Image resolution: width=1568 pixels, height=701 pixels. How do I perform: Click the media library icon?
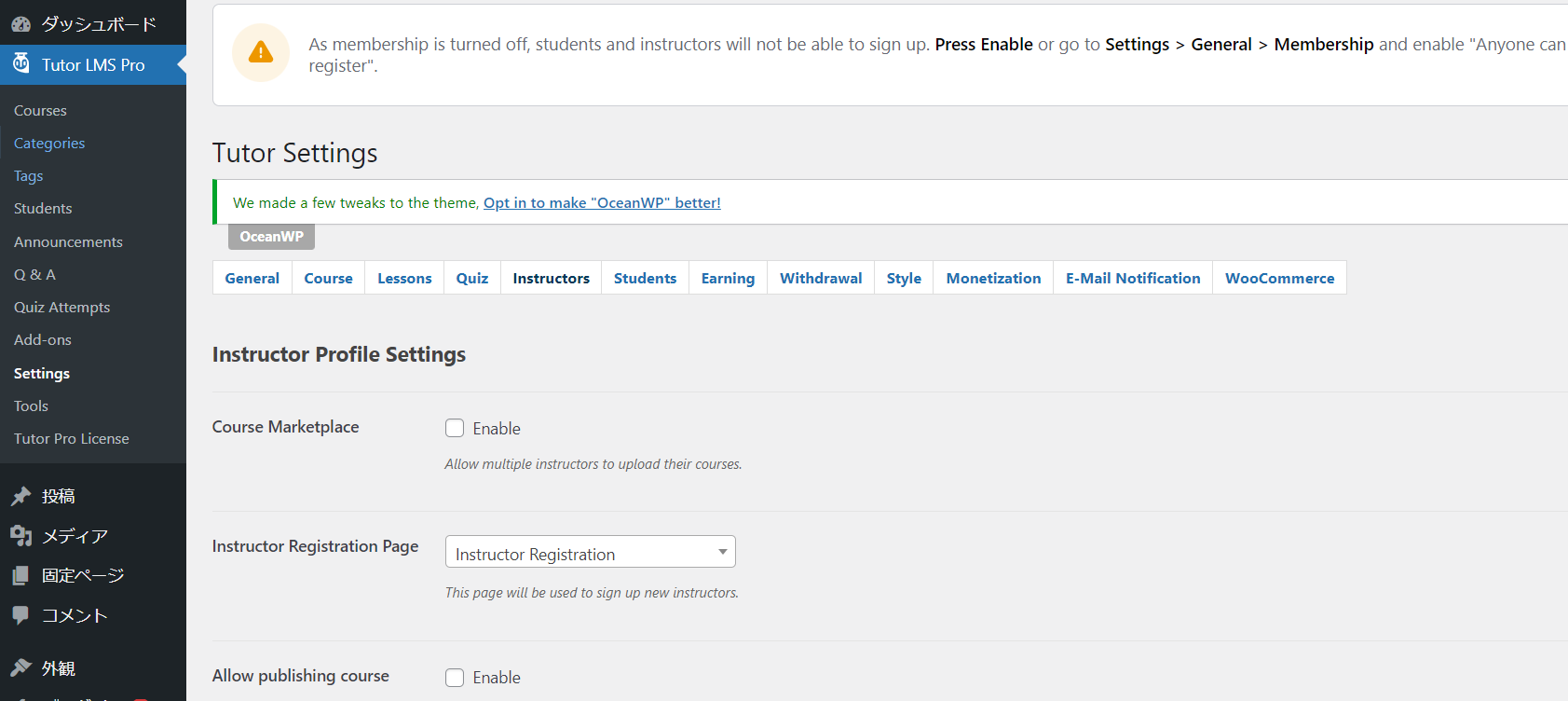pos(20,536)
